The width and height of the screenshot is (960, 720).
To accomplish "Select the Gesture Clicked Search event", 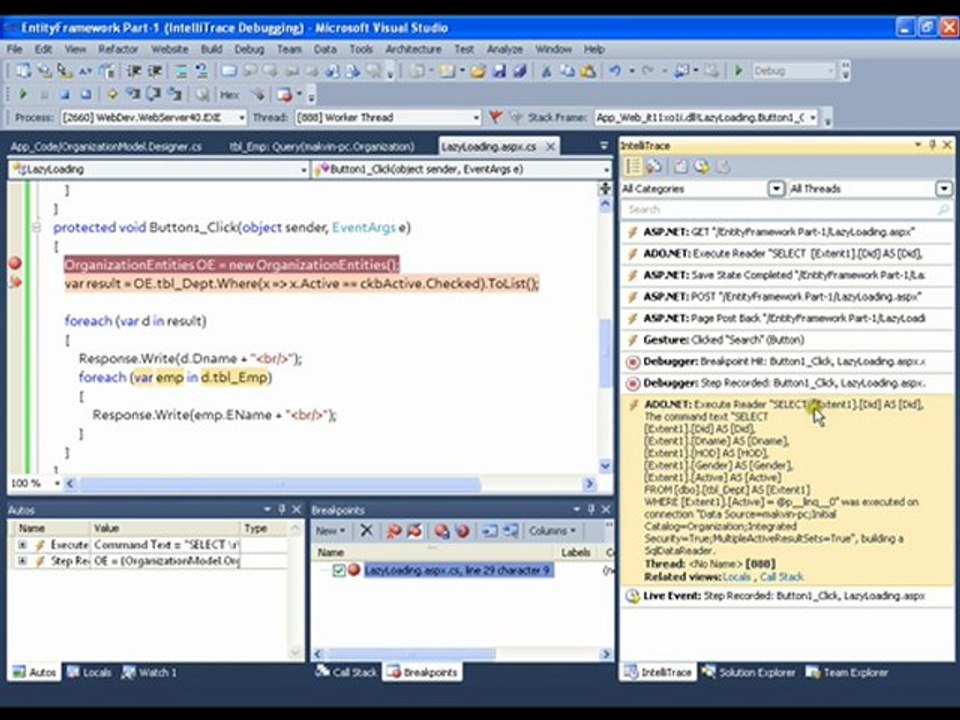I will click(787, 340).
